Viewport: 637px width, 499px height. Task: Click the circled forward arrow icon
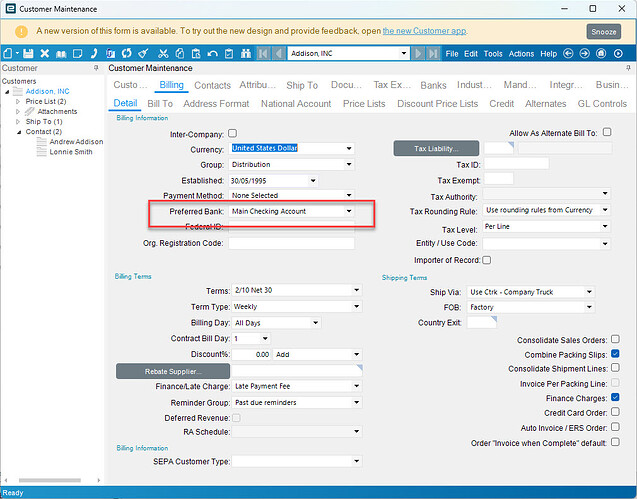[x=585, y=53]
